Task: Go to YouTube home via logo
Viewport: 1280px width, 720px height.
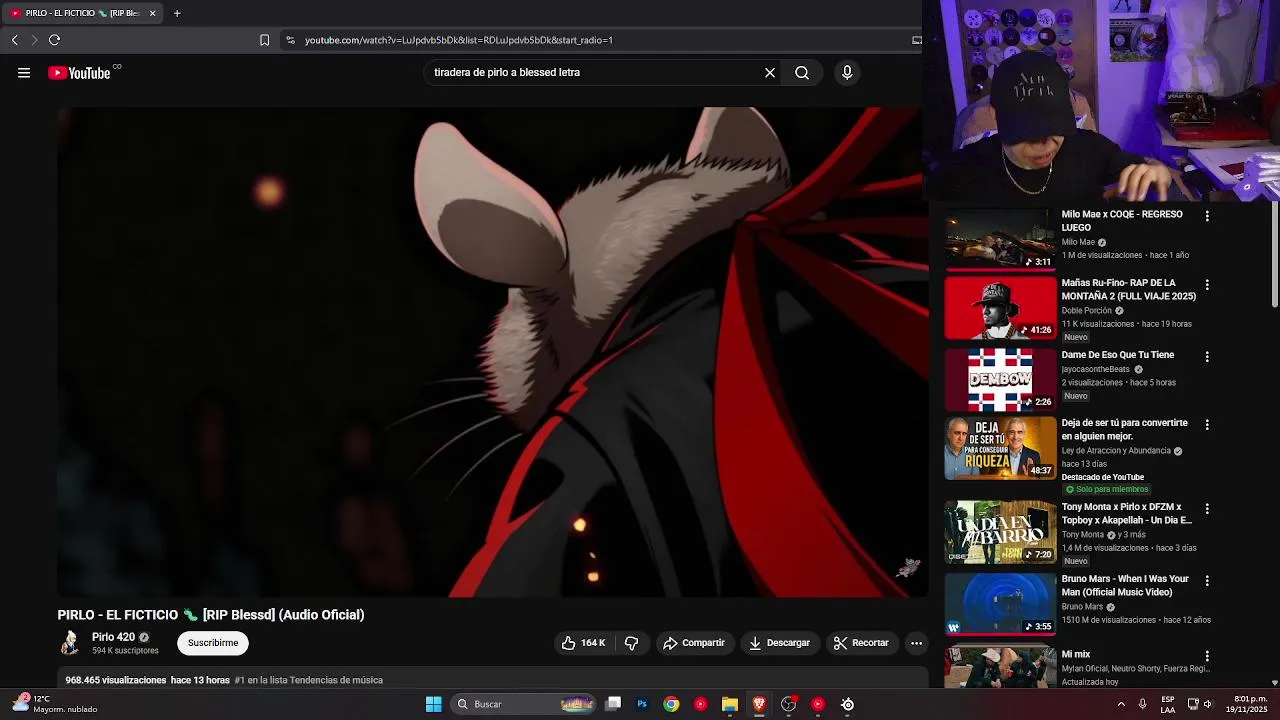Action: 79,73
